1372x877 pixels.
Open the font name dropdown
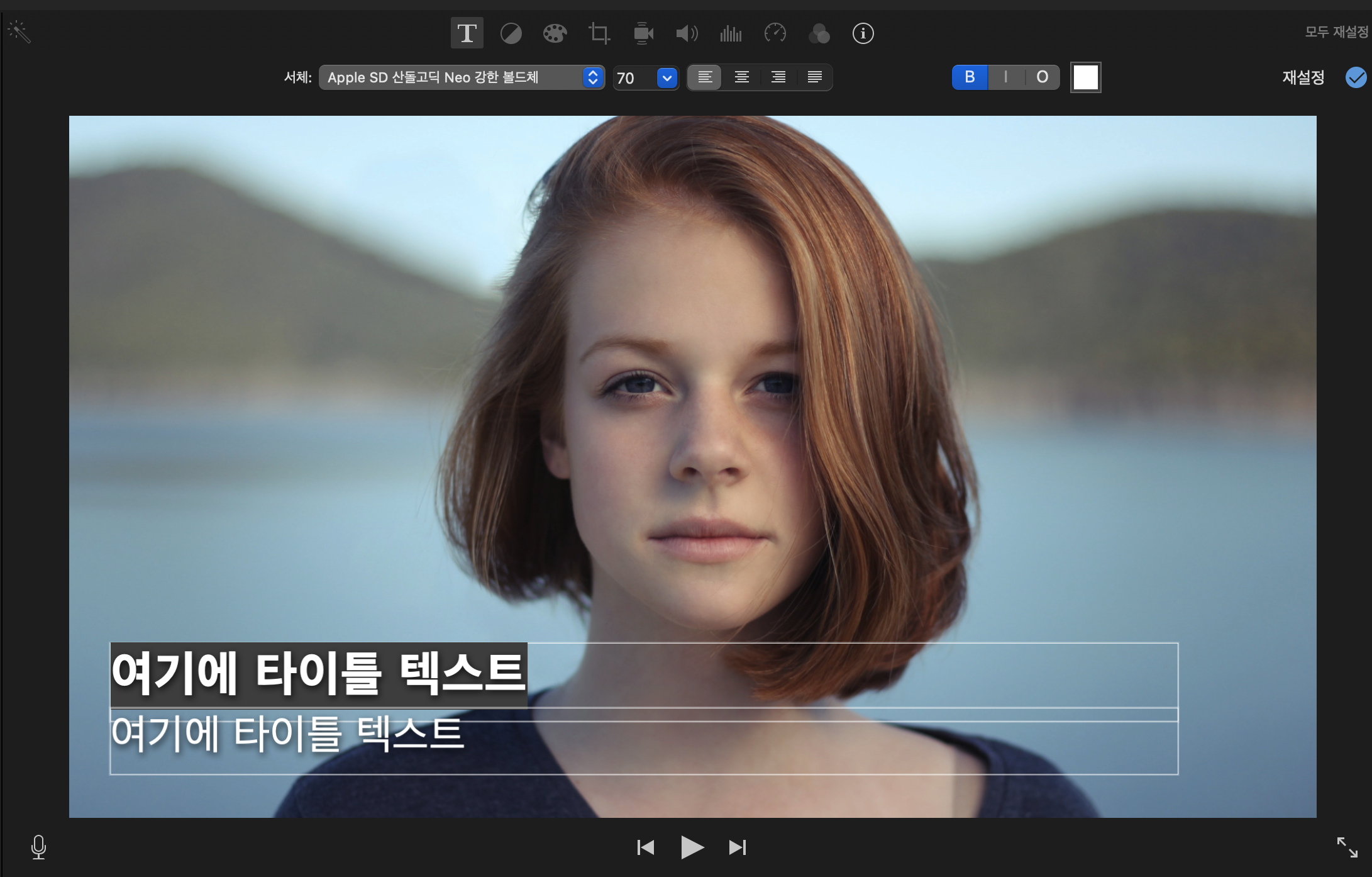tap(461, 77)
